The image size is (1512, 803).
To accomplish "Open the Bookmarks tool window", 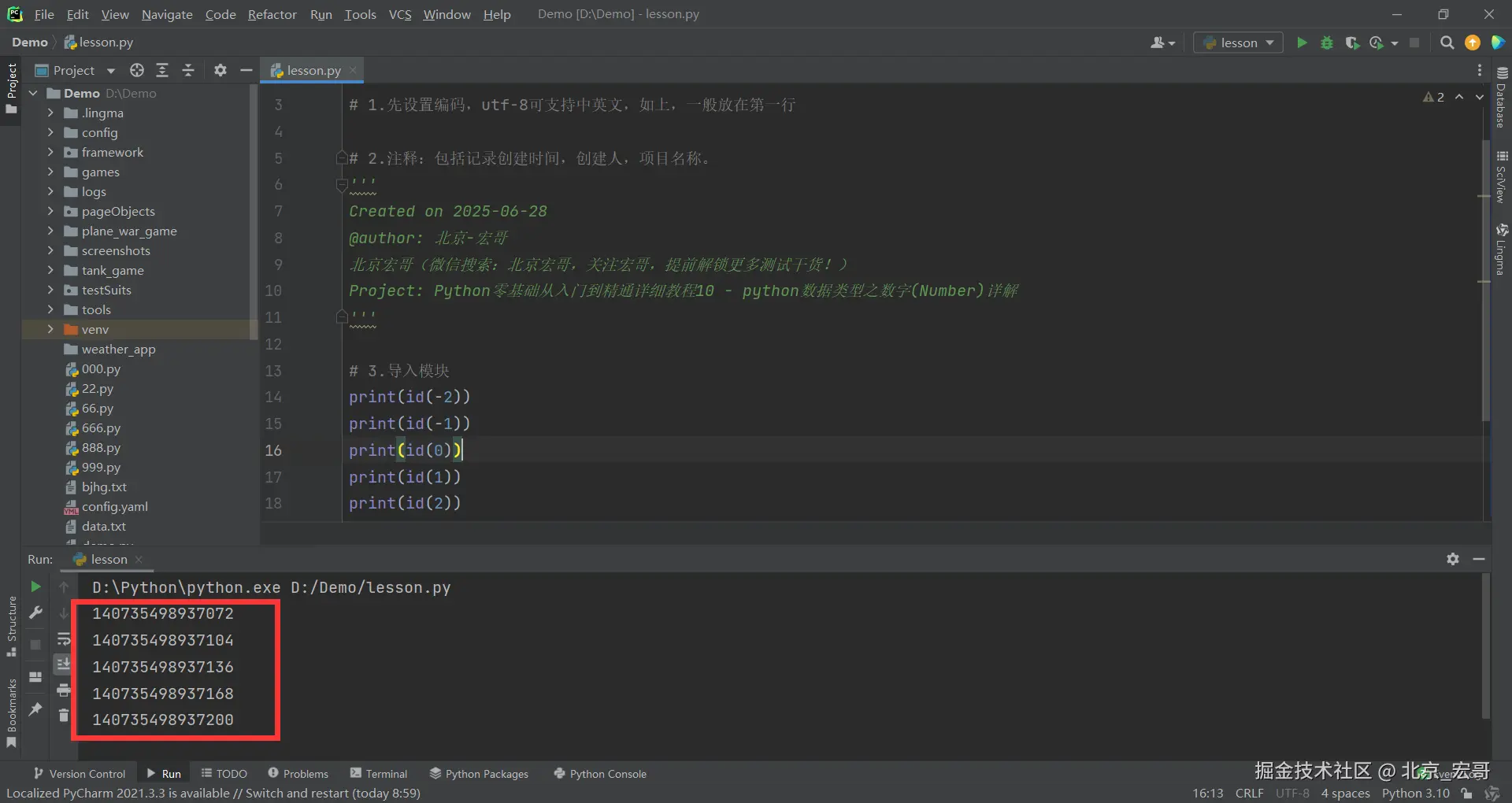I will [12, 712].
